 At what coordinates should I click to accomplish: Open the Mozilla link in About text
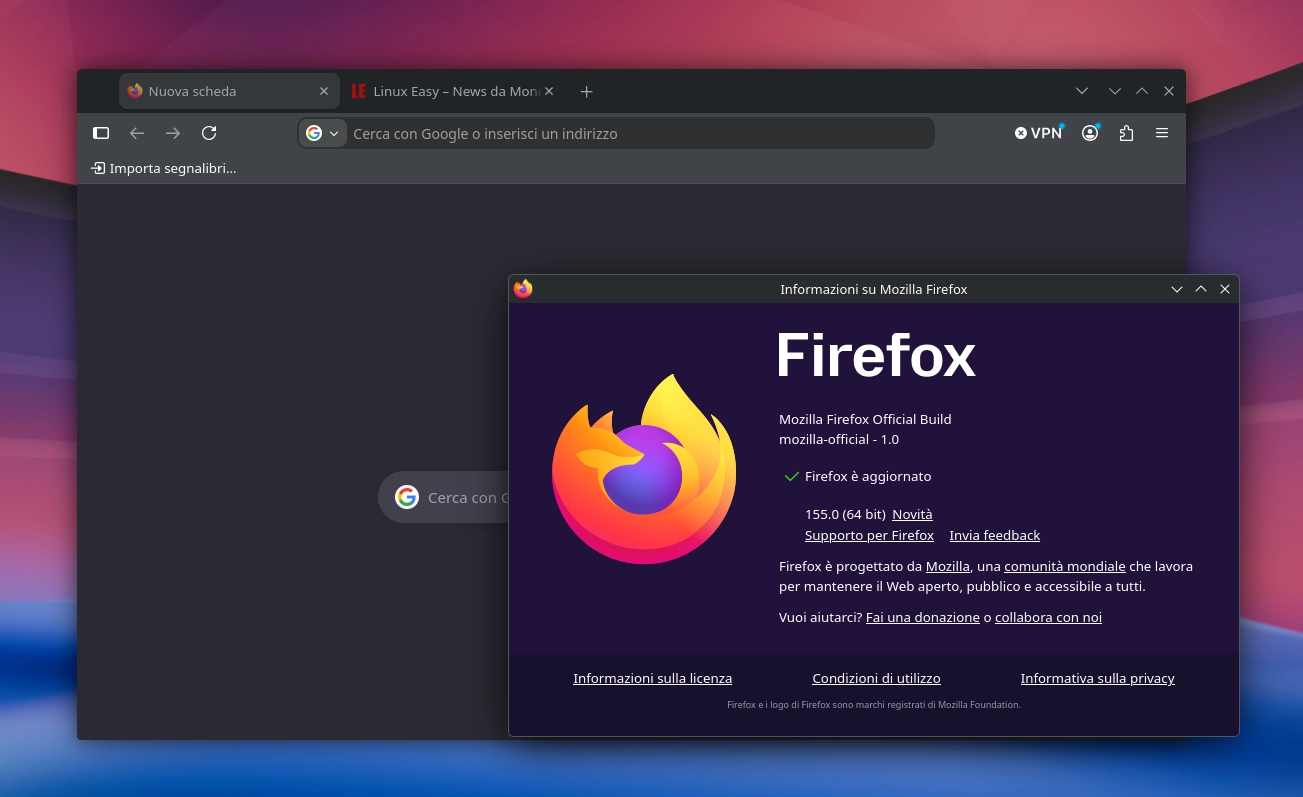point(948,566)
